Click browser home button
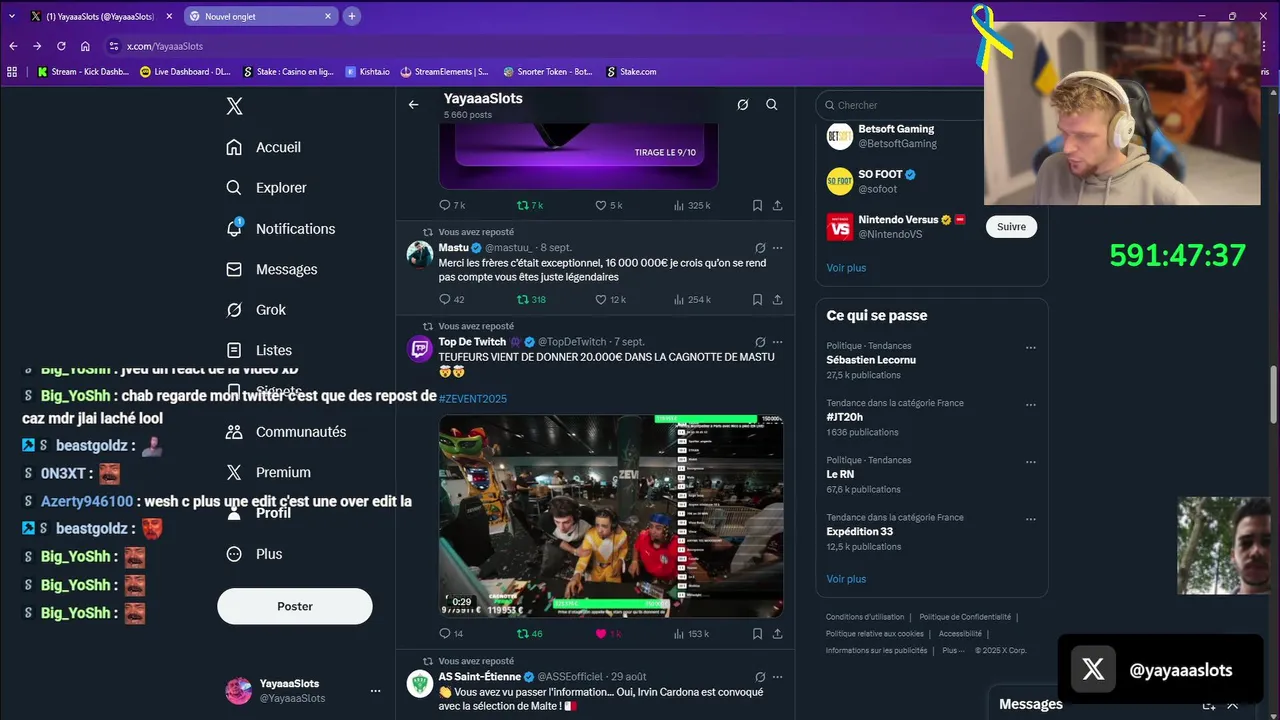1280x720 pixels. click(x=85, y=46)
